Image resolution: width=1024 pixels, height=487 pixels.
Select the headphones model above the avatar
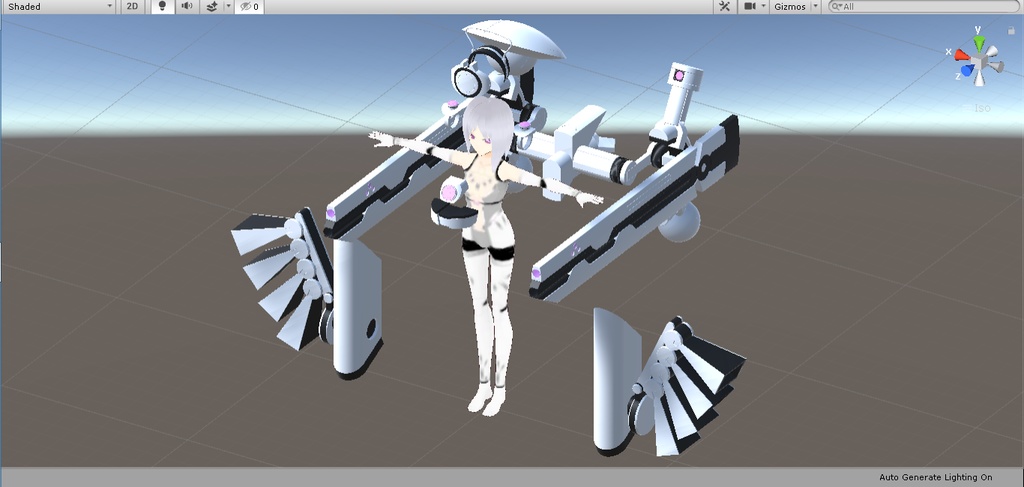[481, 72]
